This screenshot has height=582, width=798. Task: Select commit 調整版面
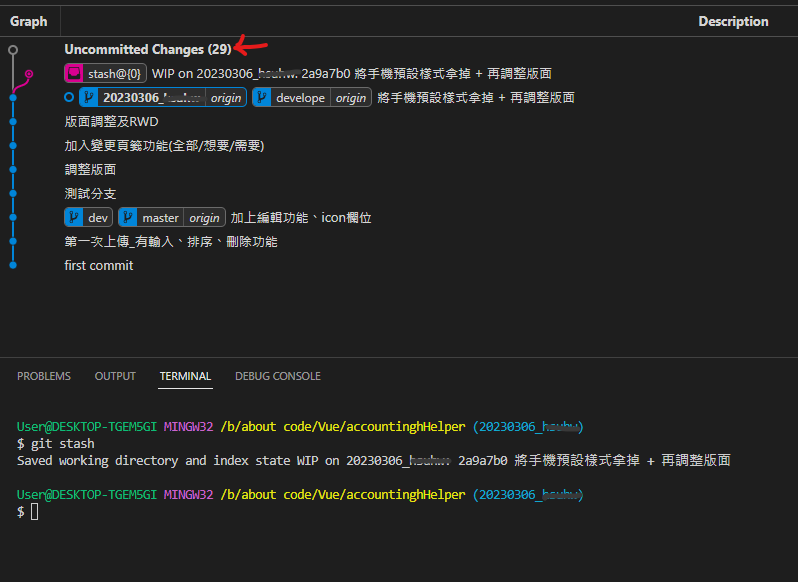(x=90, y=169)
